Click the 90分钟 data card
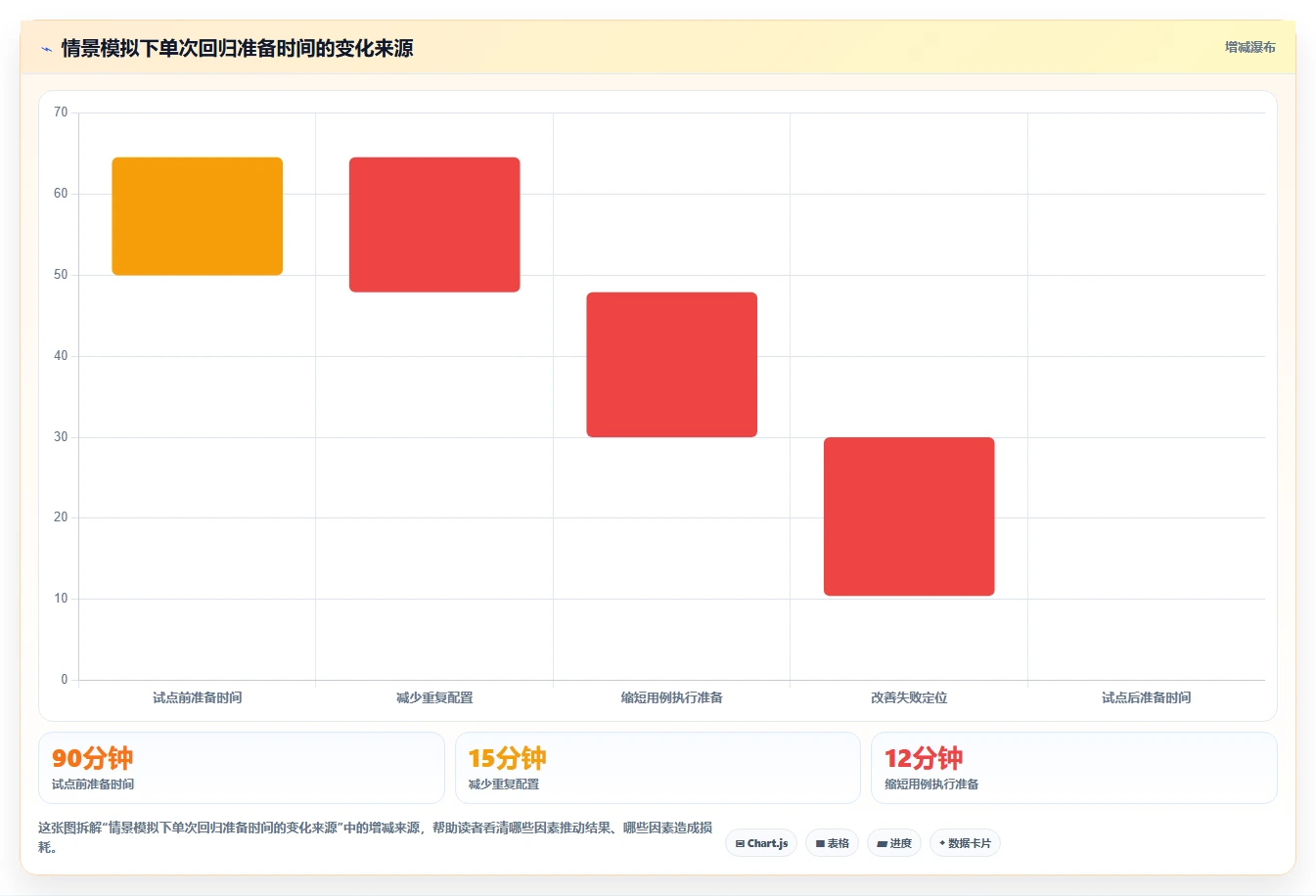This screenshot has height=896, width=1316. (x=242, y=768)
